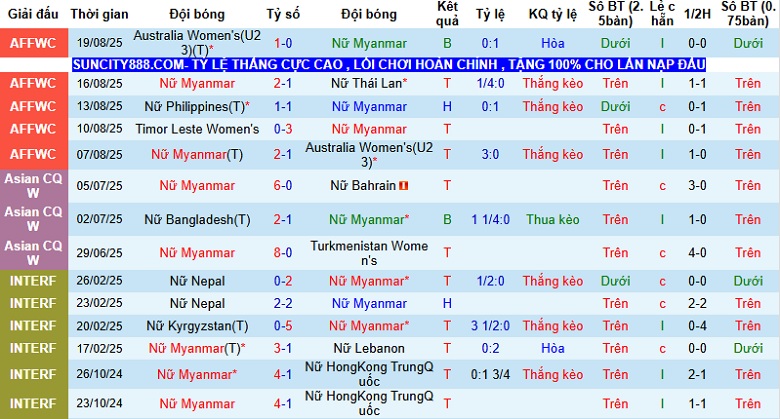Select date 07/08/25 in the time column

[99, 155]
